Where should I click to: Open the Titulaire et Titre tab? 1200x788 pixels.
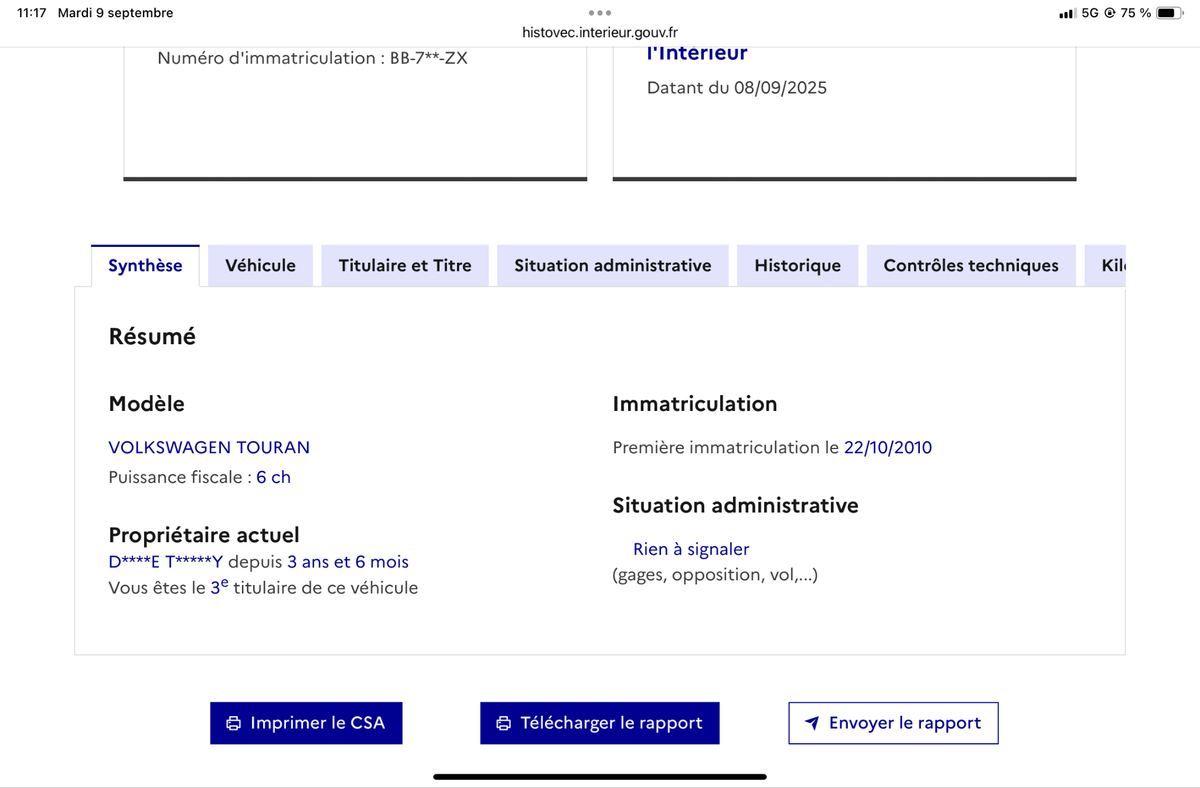[x=405, y=266]
